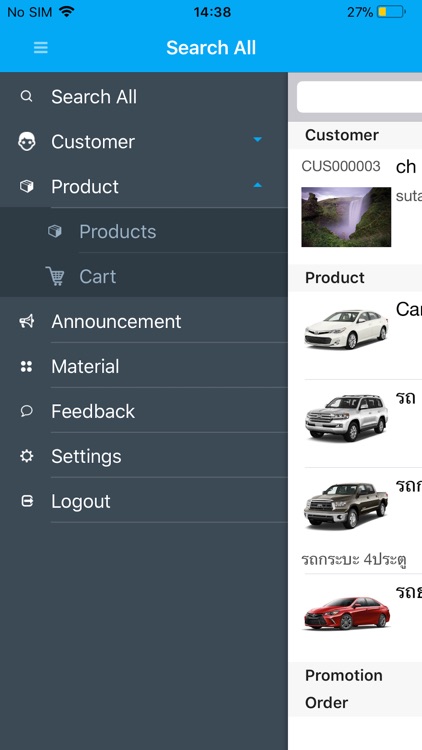Click the Announcement megaphone icon
Screen dimensions: 422x750
pos(27,321)
